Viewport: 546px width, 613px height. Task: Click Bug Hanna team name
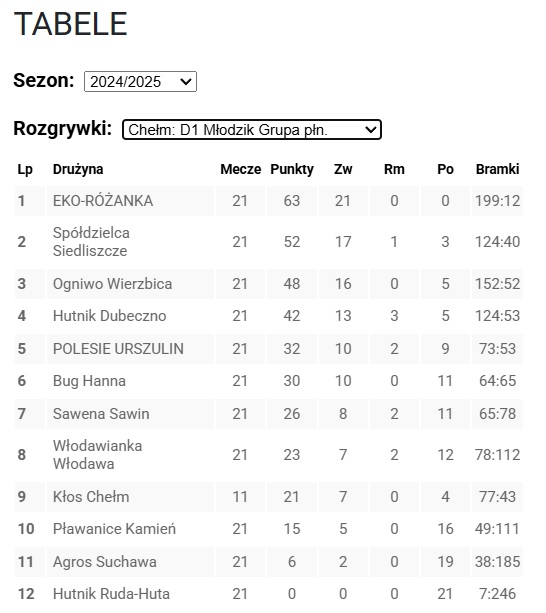89,381
